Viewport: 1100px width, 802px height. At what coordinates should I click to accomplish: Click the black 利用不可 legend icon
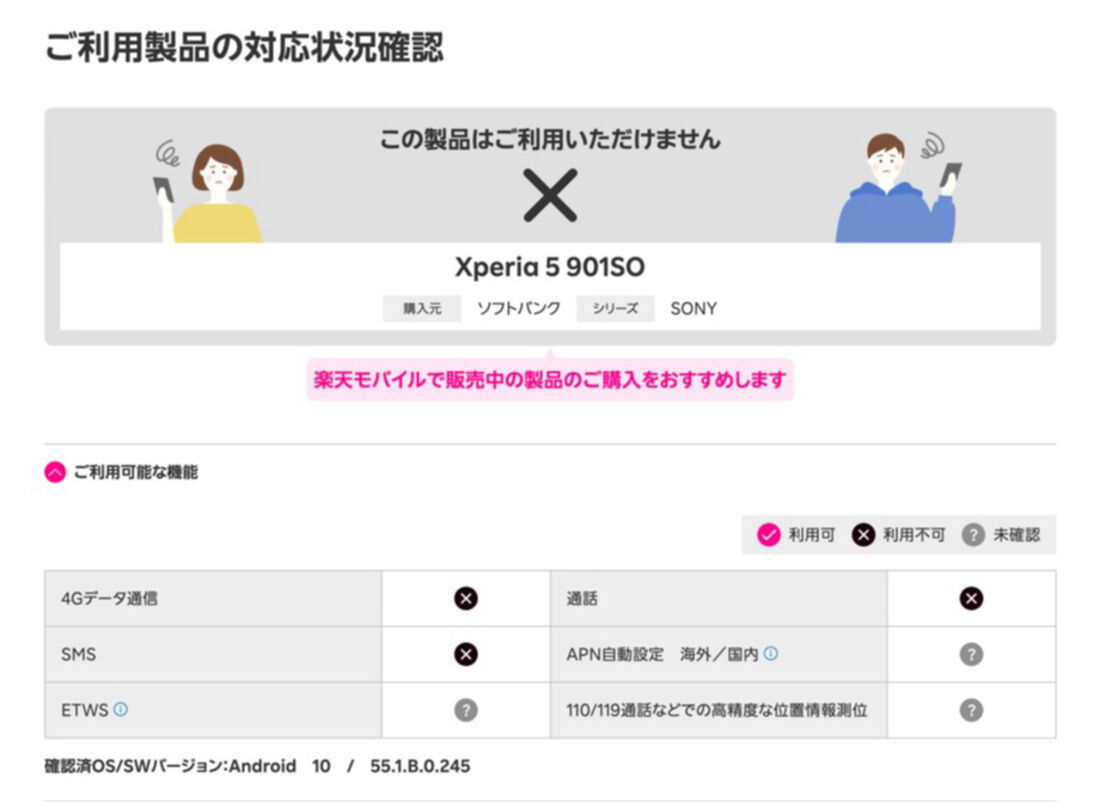[x=863, y=535]
